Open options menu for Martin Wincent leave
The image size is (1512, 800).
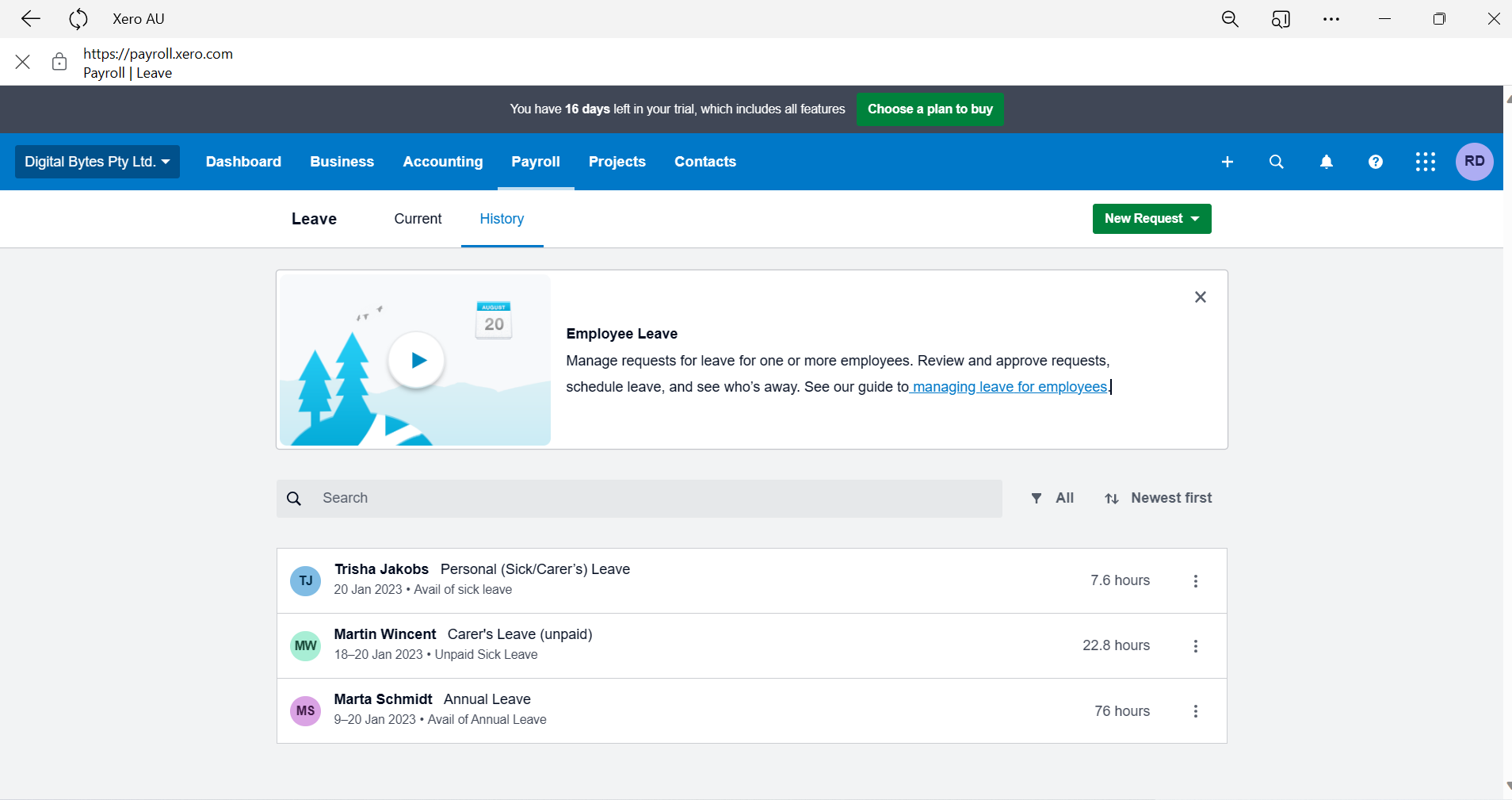[x=1196, y=646]
